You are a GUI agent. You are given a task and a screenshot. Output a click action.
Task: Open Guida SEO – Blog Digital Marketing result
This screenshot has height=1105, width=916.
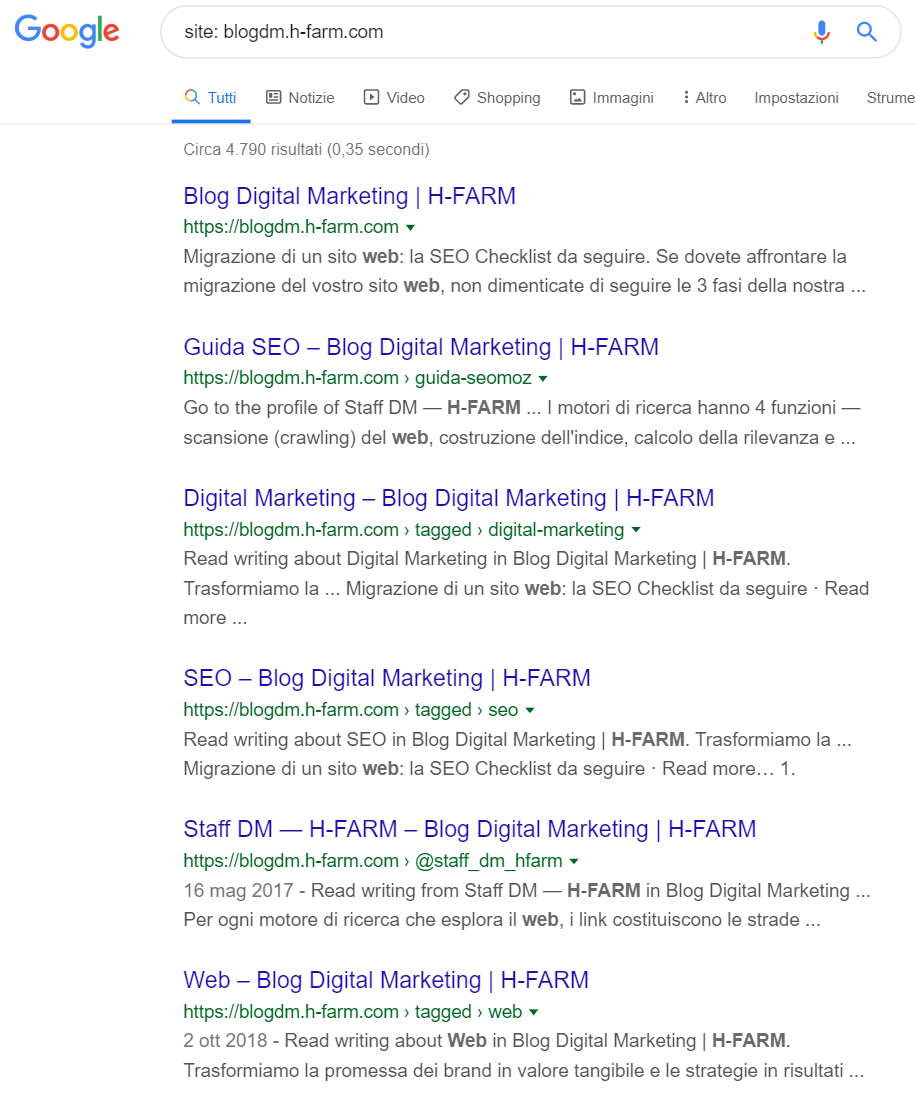tap(421, 347)
